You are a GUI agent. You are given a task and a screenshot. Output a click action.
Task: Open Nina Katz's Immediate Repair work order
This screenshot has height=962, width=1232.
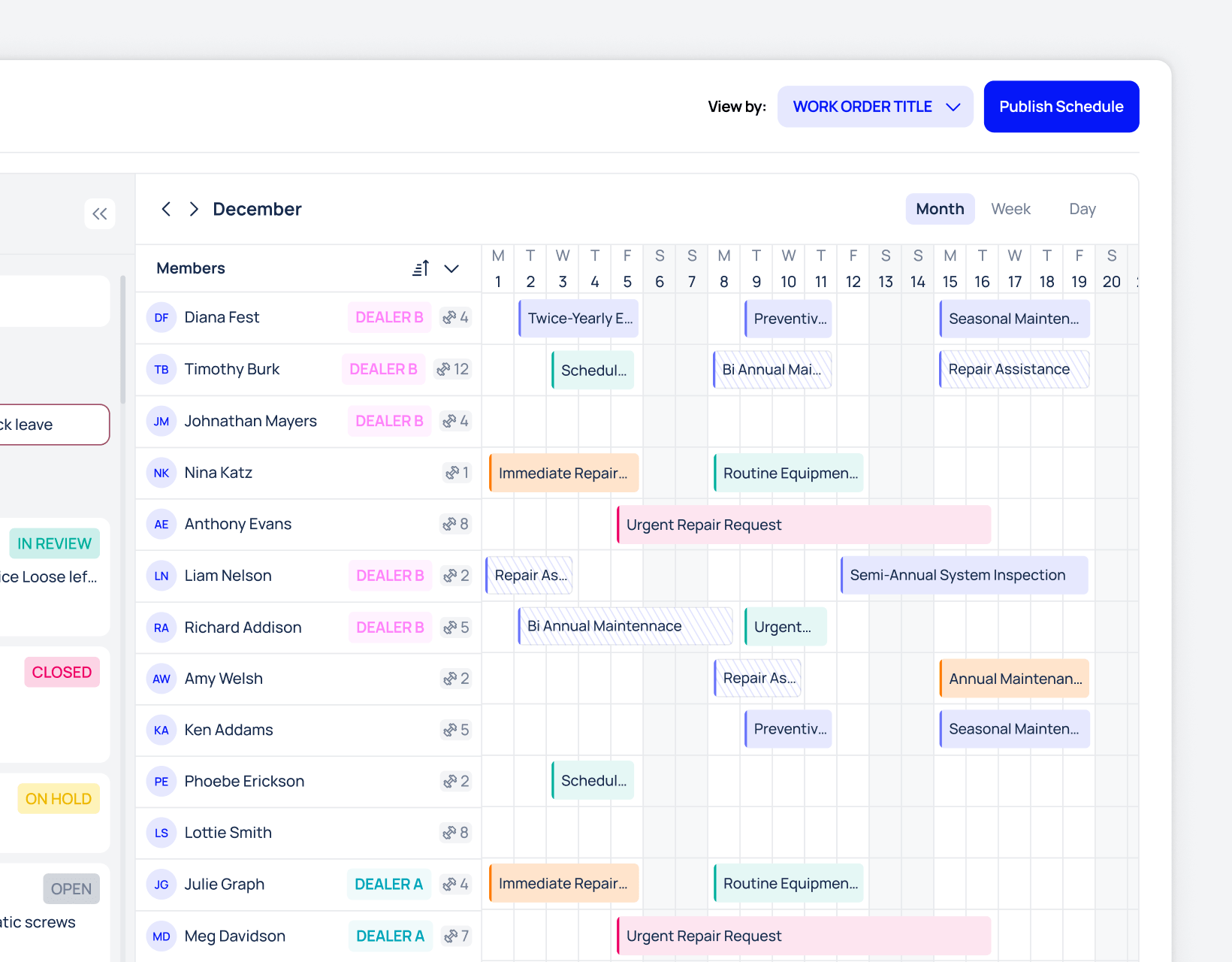564,473
